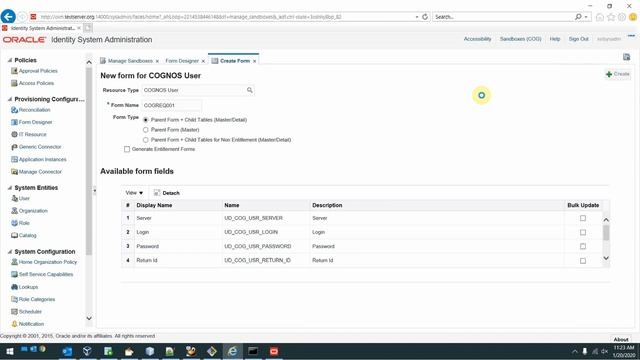Screen dimensions: 640x360
Task: Collapse the System Configuration section
Action: tap(10, 252)
